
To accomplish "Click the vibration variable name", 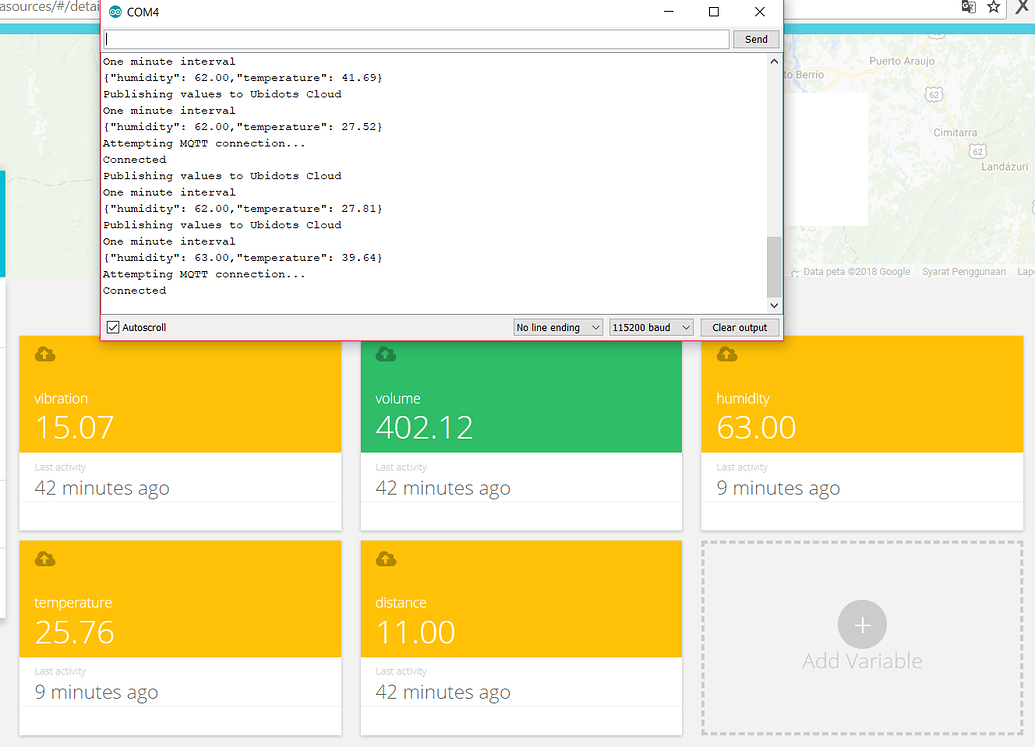I will pos(61,399).
